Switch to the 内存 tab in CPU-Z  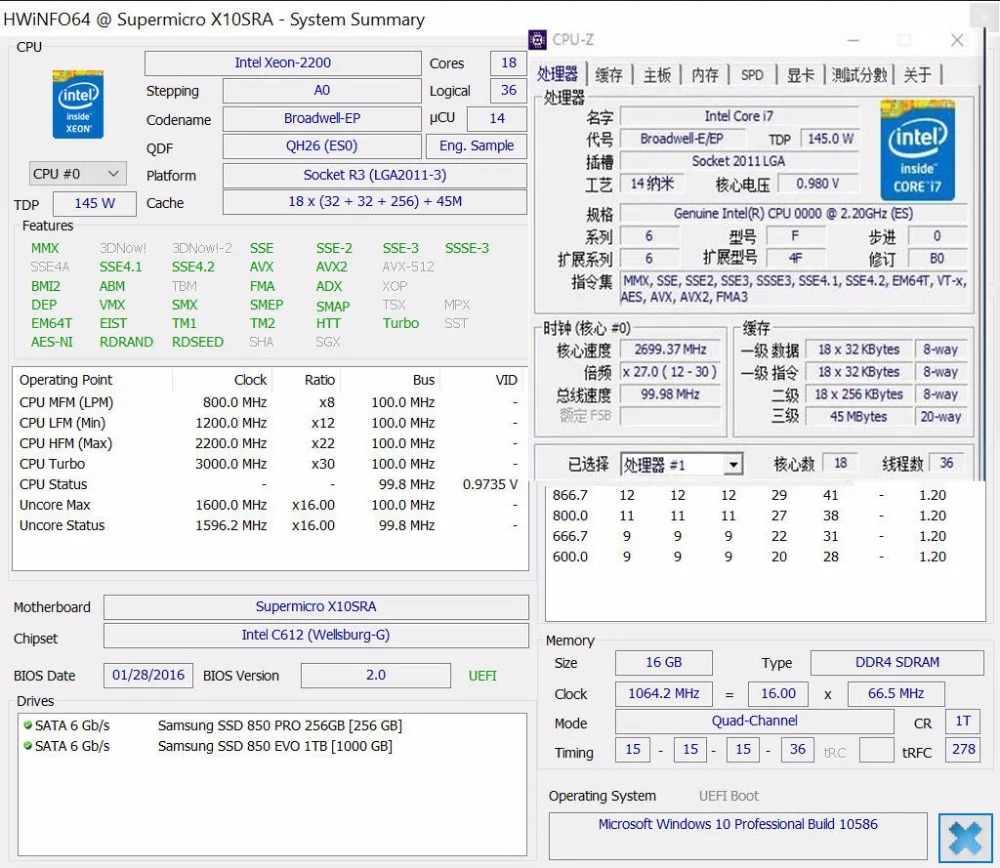pyautogui.click(x=705, y=75)
